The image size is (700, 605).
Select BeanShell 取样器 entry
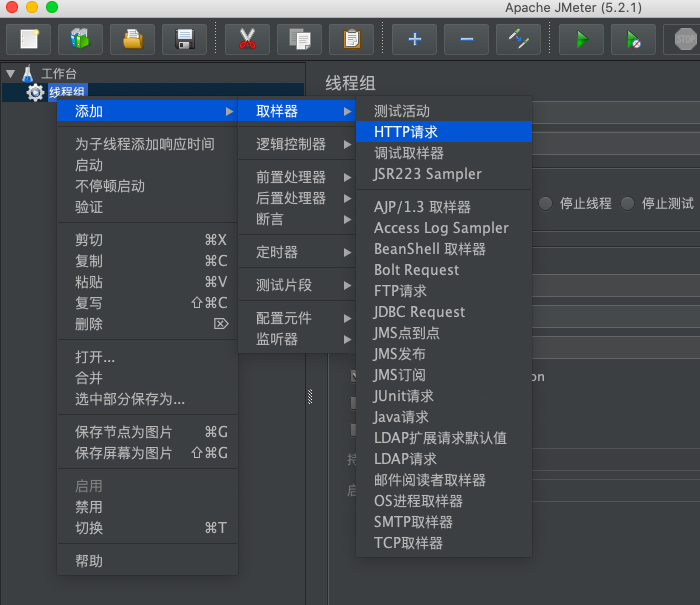(x=444, y=249)
